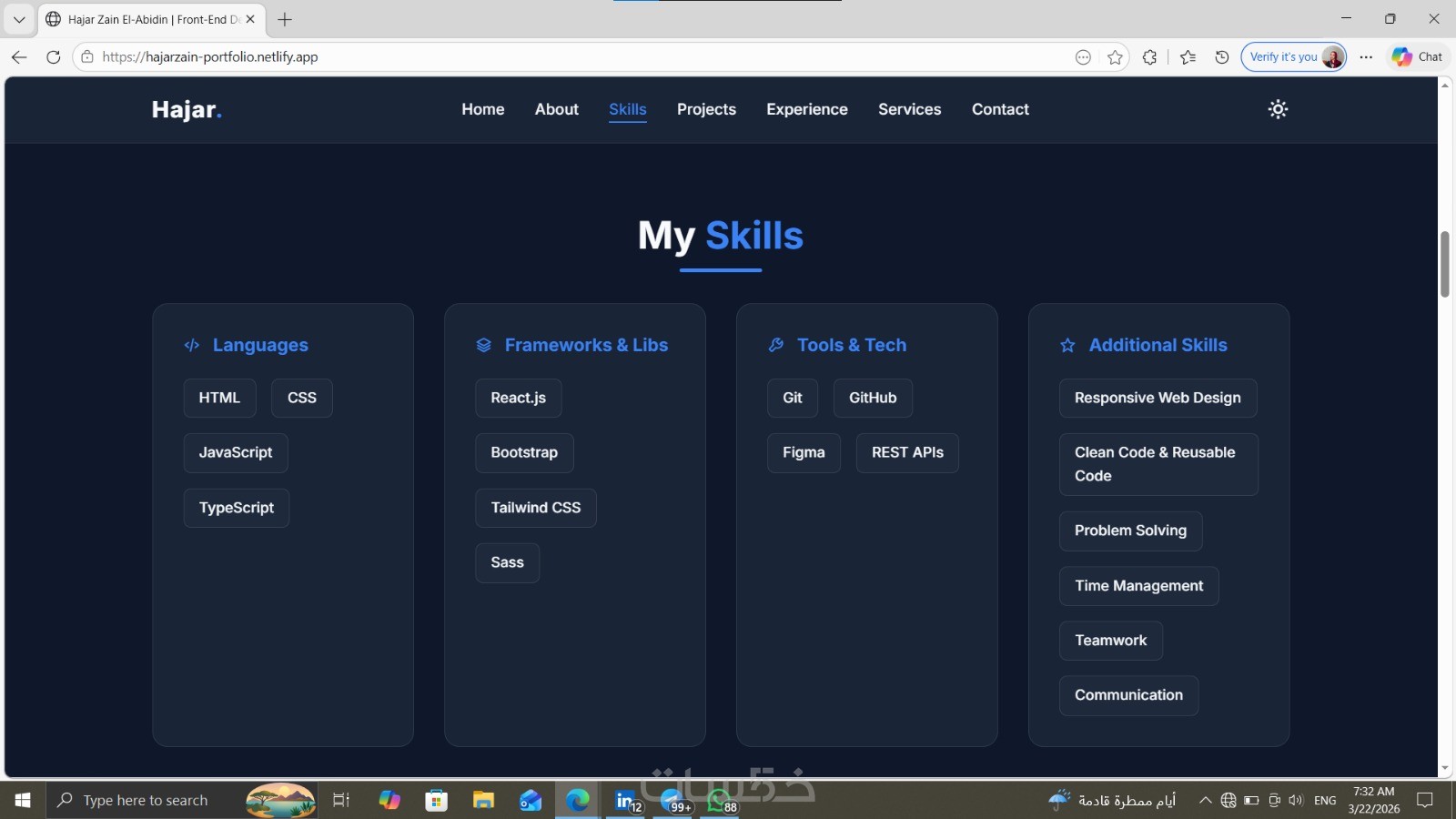Open Edge Settings and more menu

[1366, 57]
